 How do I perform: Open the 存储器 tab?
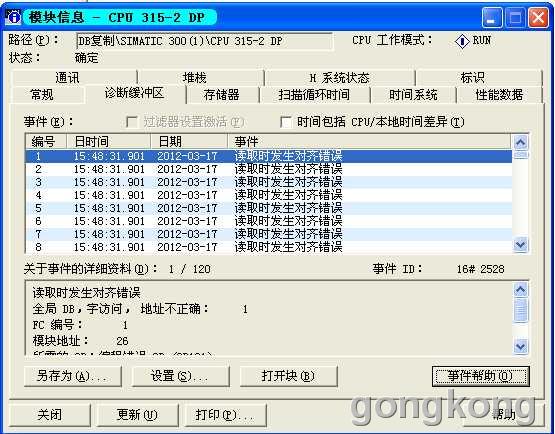point(222,95)
